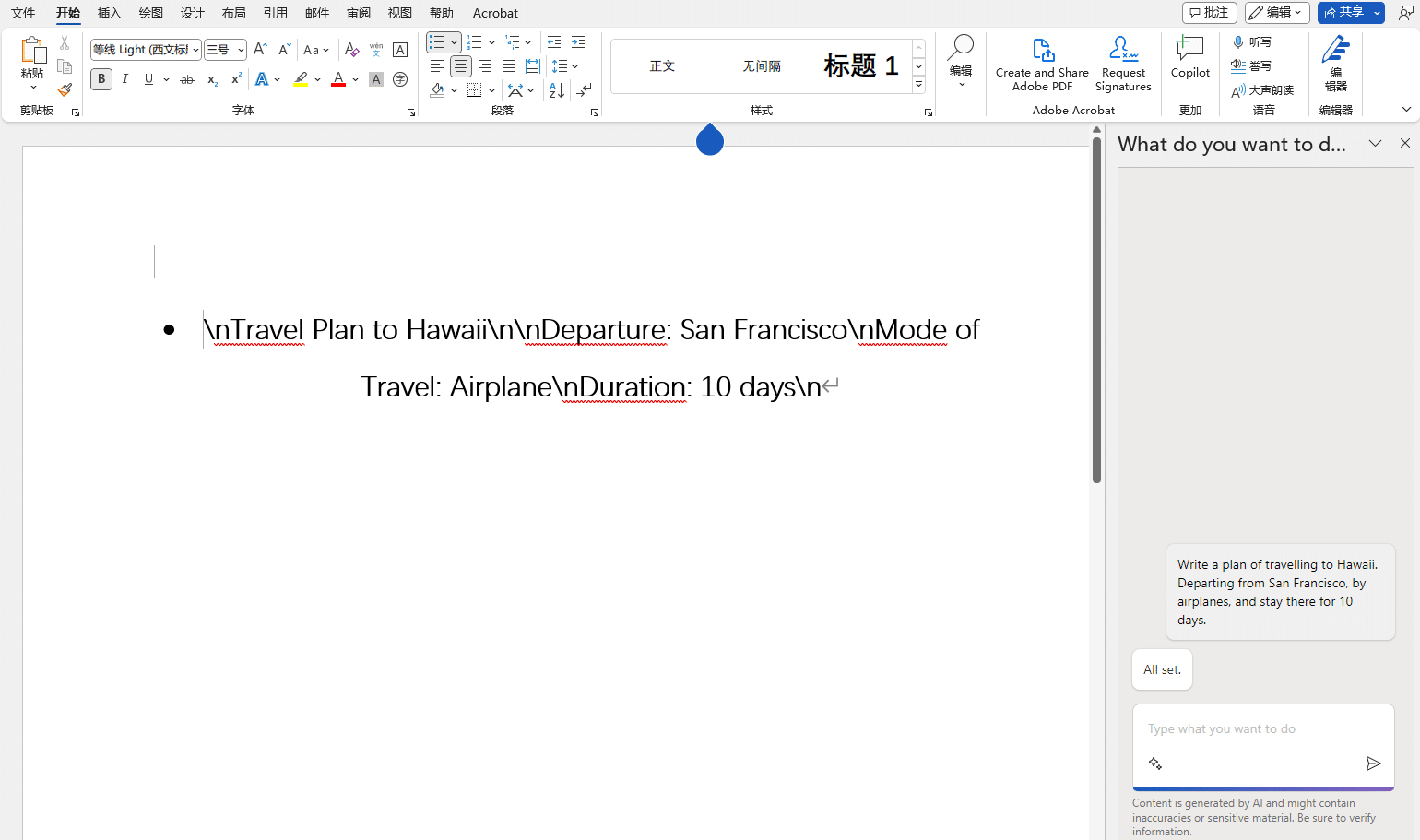Shrink font size with the smaller A icon
The height and width of the screenshot is (840, 1420).
click(x=284, y=50)
